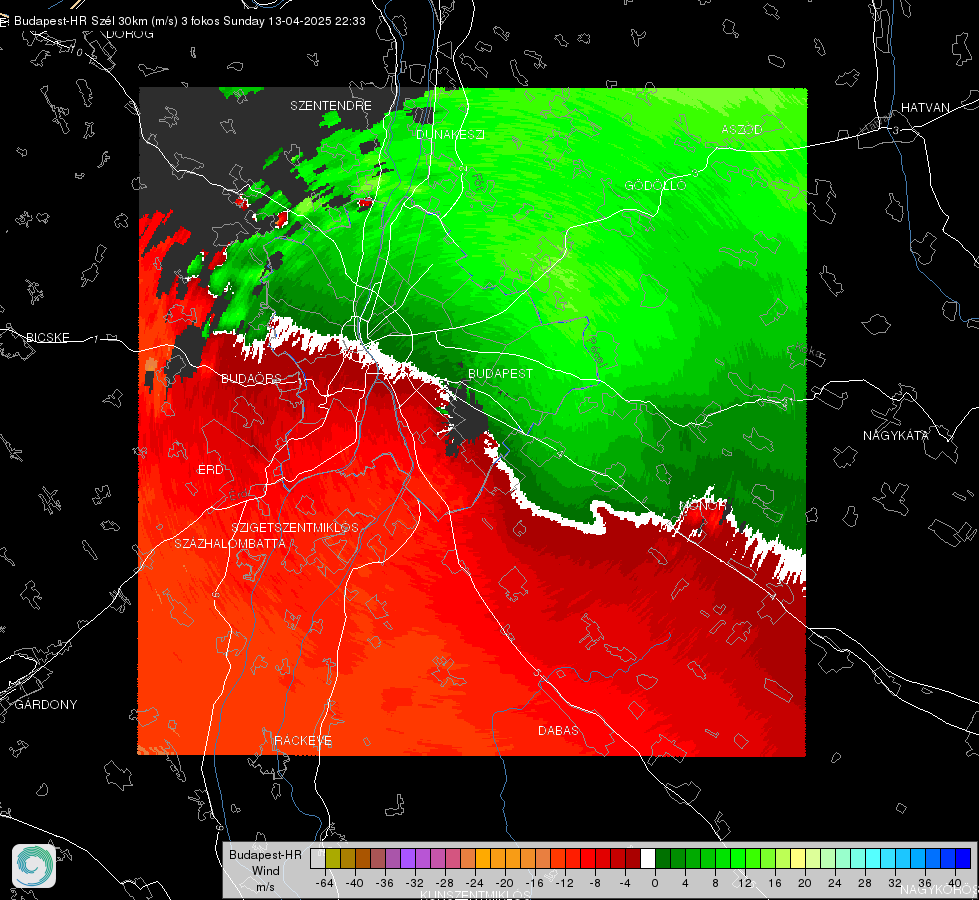Screen dimensions: 979x900
Task: Click the -64 value on the wind scale
Action: [x=325, y=883]
